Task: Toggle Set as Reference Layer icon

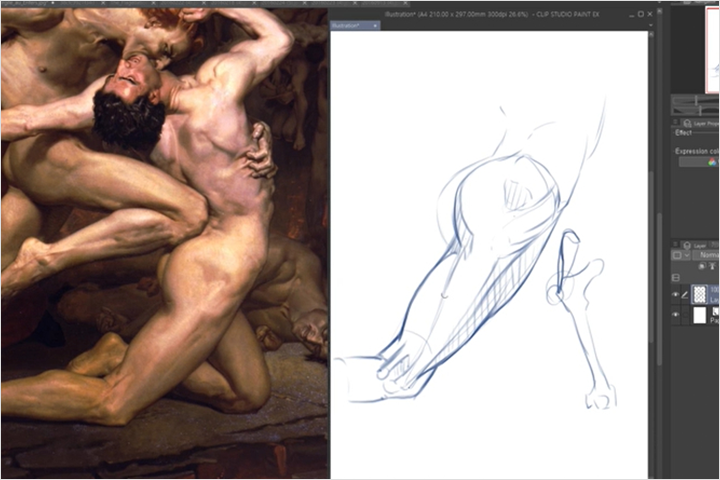Action: 713,266
